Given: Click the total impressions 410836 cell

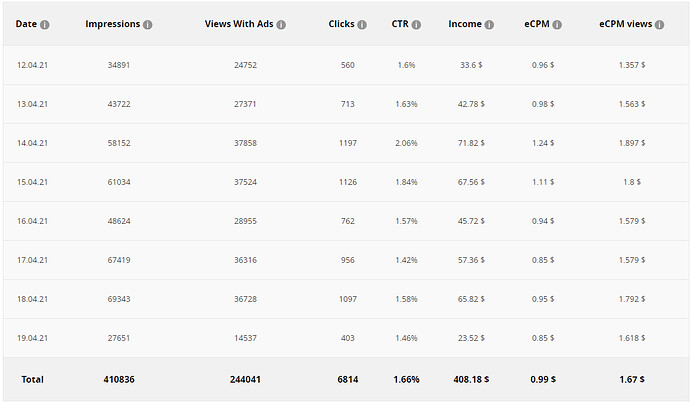Looking at the screenshot, I should coord(120,380).
